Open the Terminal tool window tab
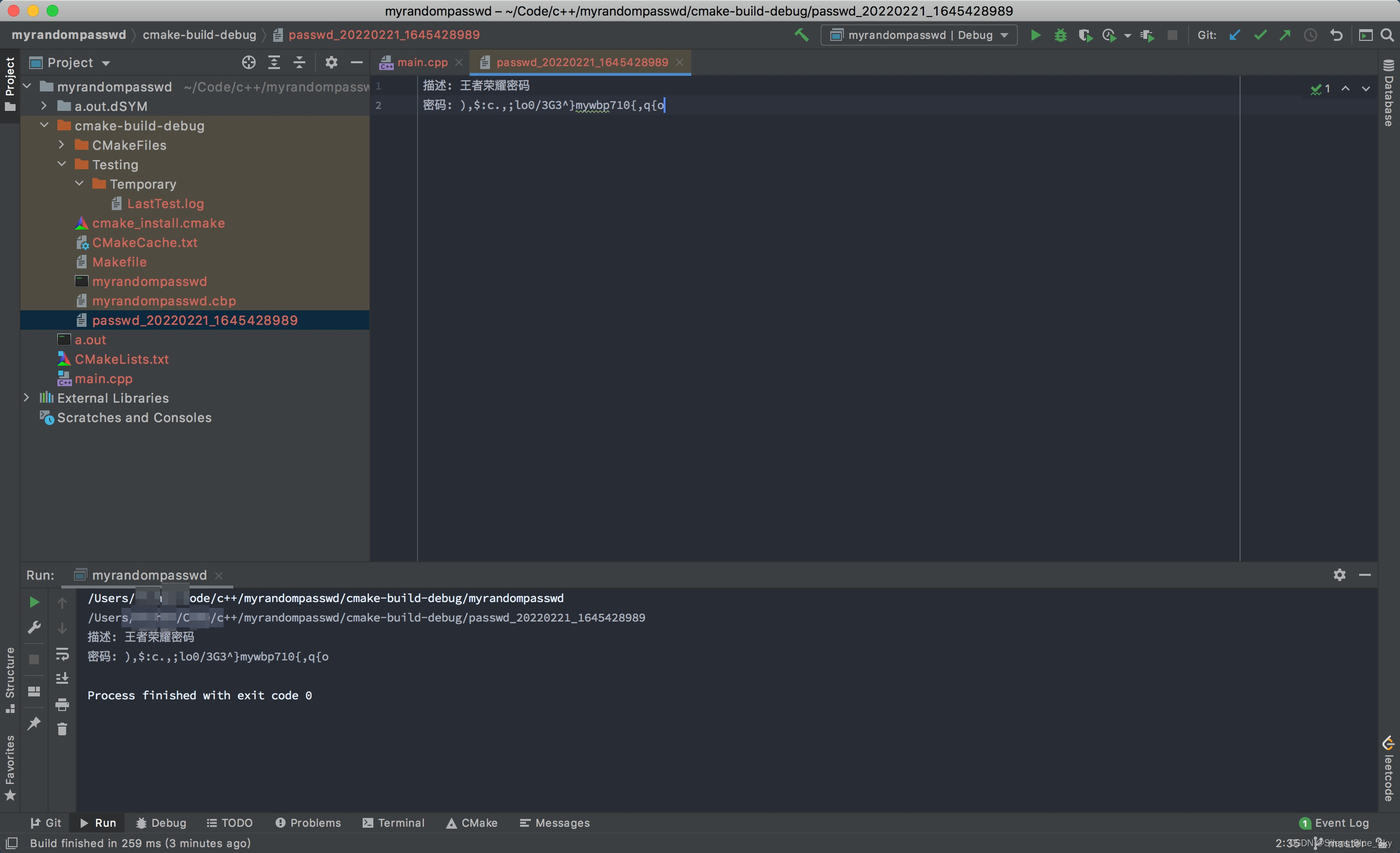This screenshot has height=853, width=1400. 394,822
